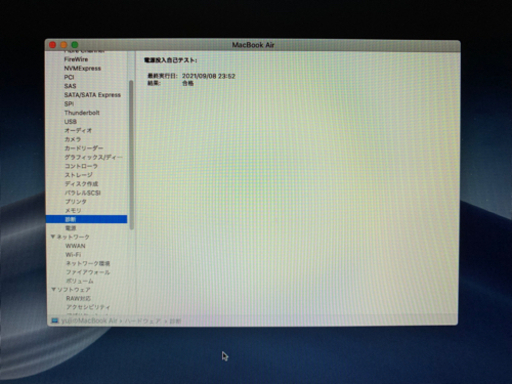Select ボリューム in the sidebar
This screenshot has width=512, height=384.
point(79,281)
